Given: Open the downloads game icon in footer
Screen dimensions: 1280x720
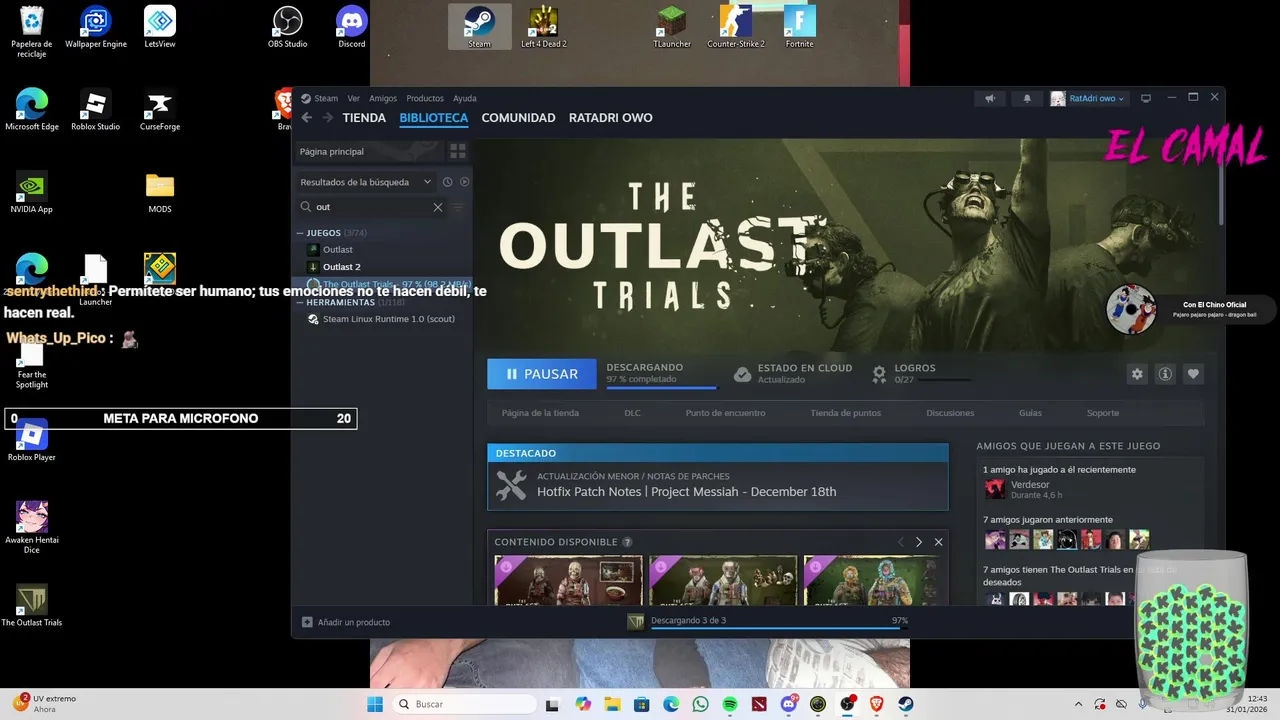Looking at the screenshot, I should [x=635, y=622].
